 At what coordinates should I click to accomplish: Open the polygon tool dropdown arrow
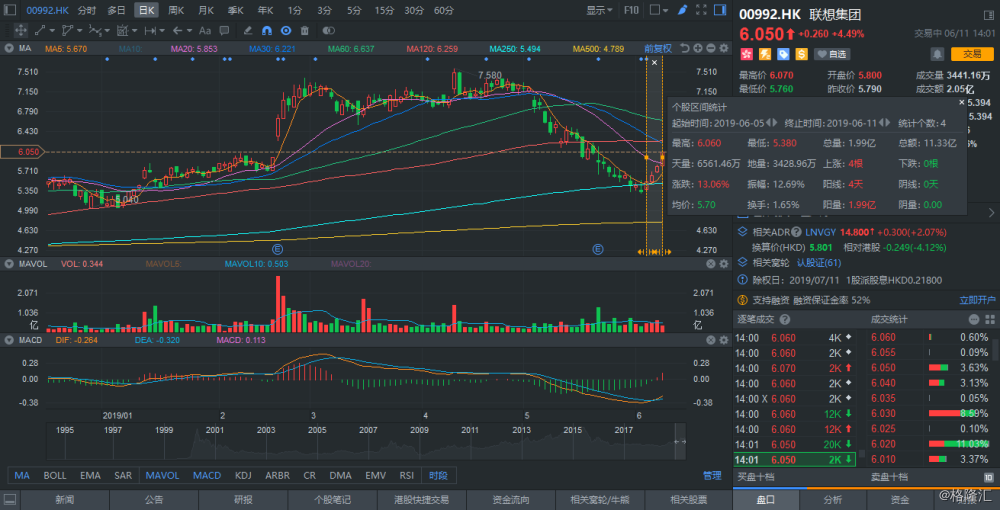[80, 30]
